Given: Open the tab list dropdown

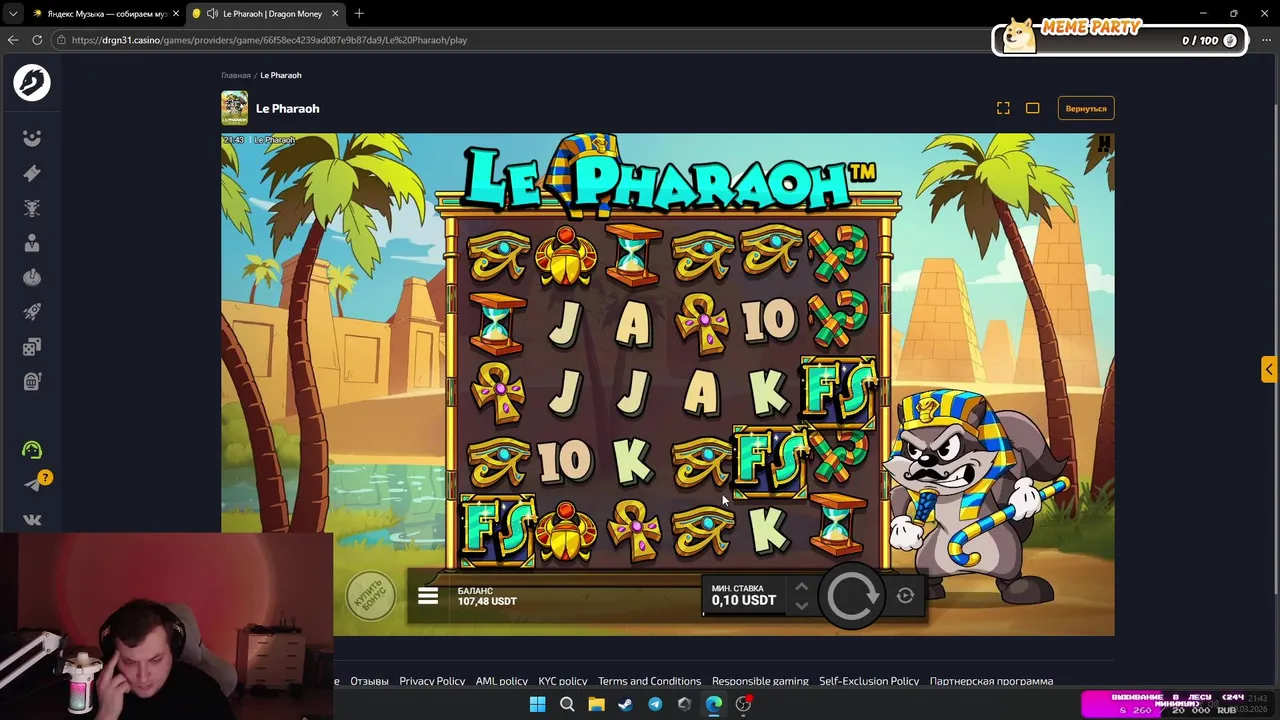Looking at the screenshot, I should [x=13, y=14].
